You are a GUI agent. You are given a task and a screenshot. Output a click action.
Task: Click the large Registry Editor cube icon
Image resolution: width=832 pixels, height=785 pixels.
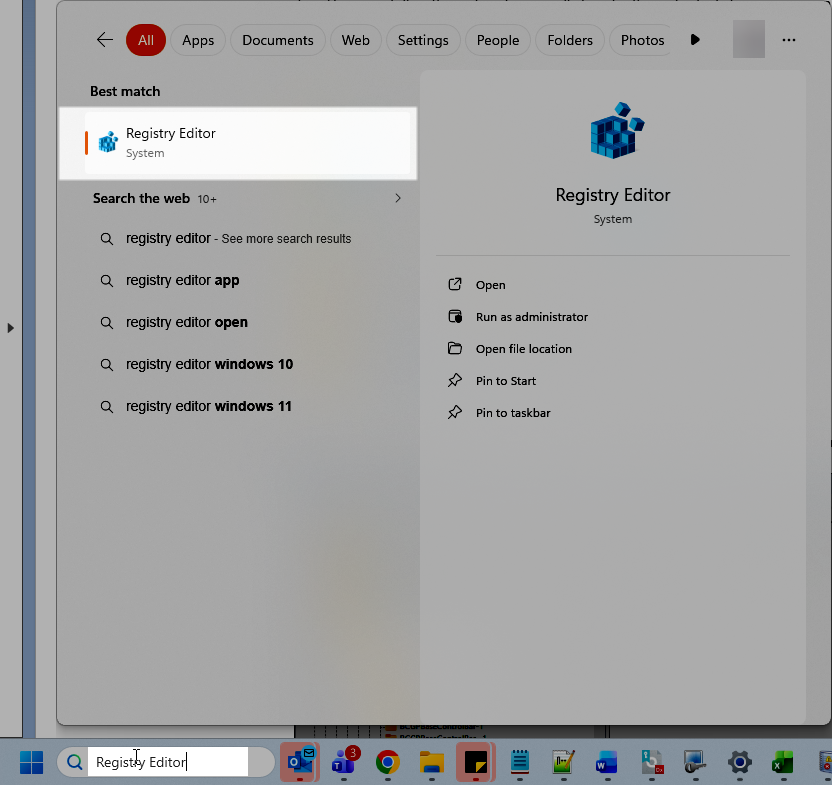pos(617,131)
